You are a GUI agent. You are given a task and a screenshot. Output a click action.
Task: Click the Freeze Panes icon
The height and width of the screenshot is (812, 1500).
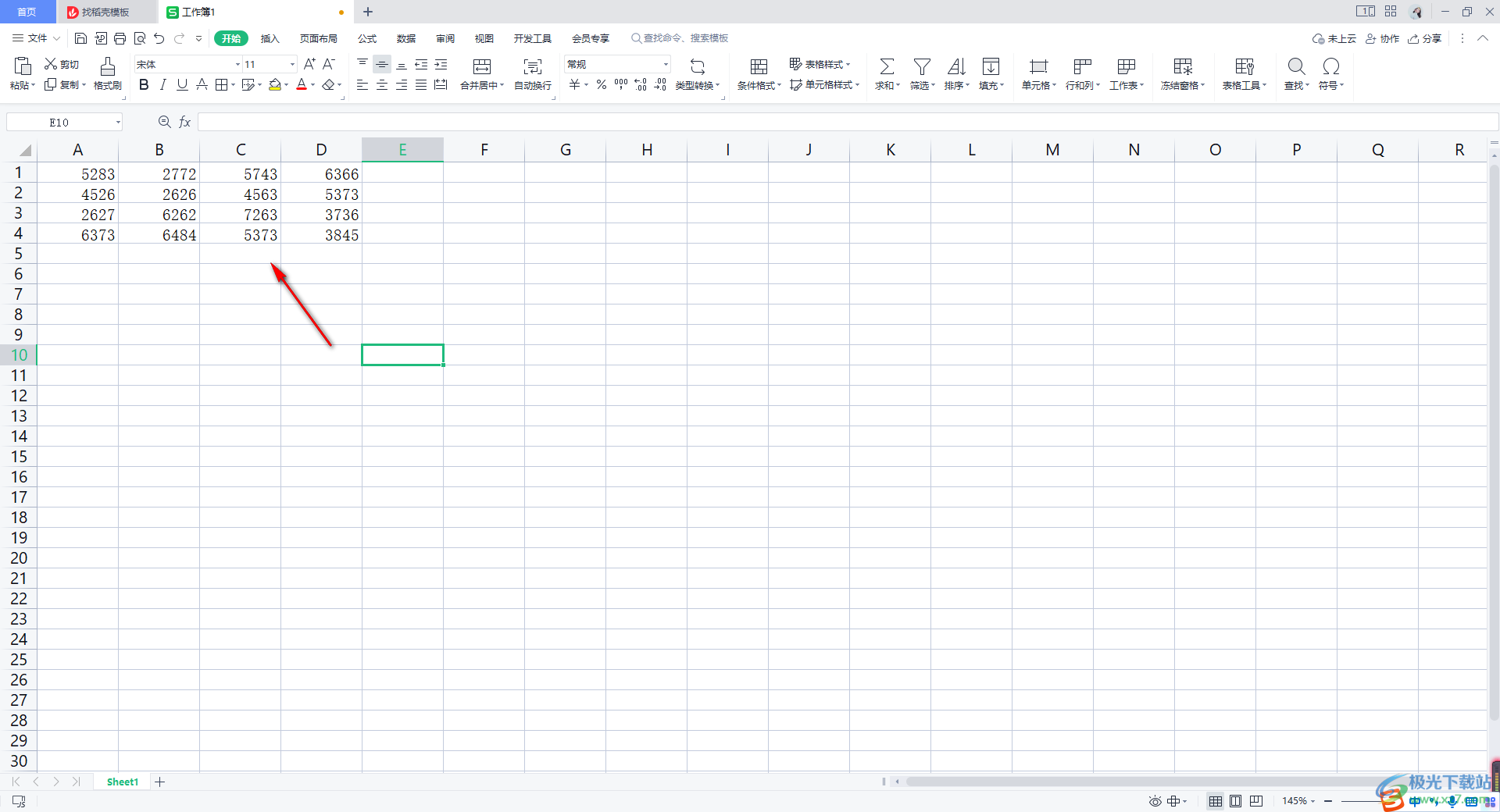(x=1183, y=66)
